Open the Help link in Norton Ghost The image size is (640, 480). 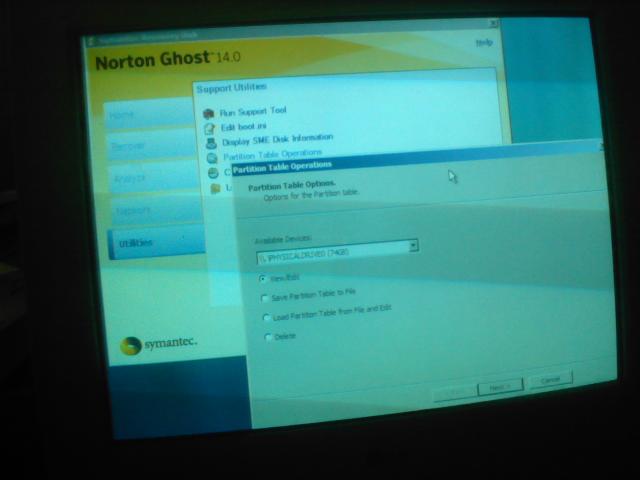tap(484, 42)
